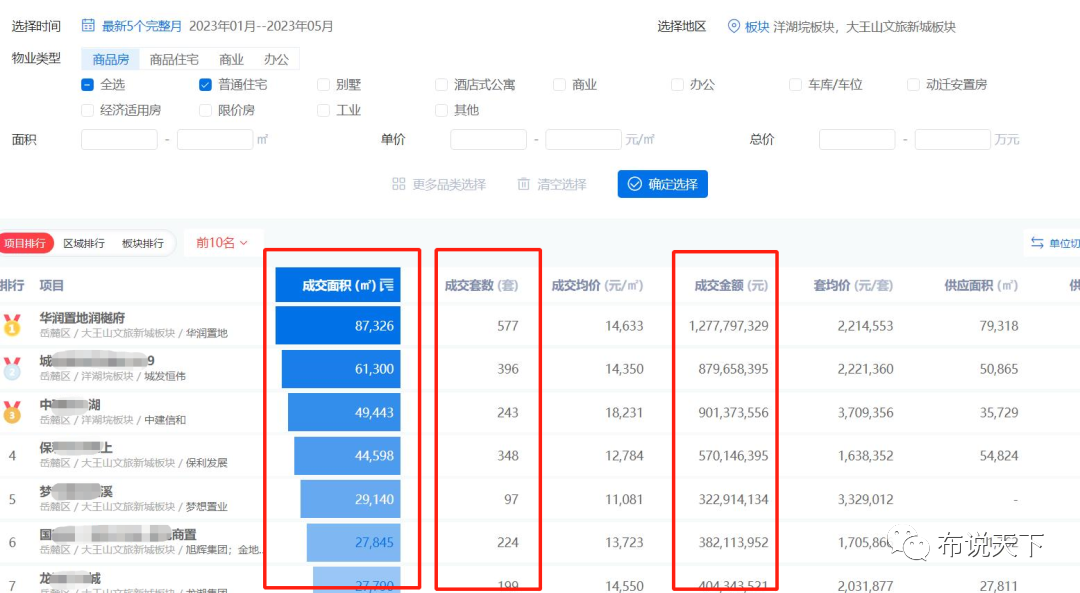Open 更多品类选择 options
This screenshot has width=1080, height=593.
(438, 184)
